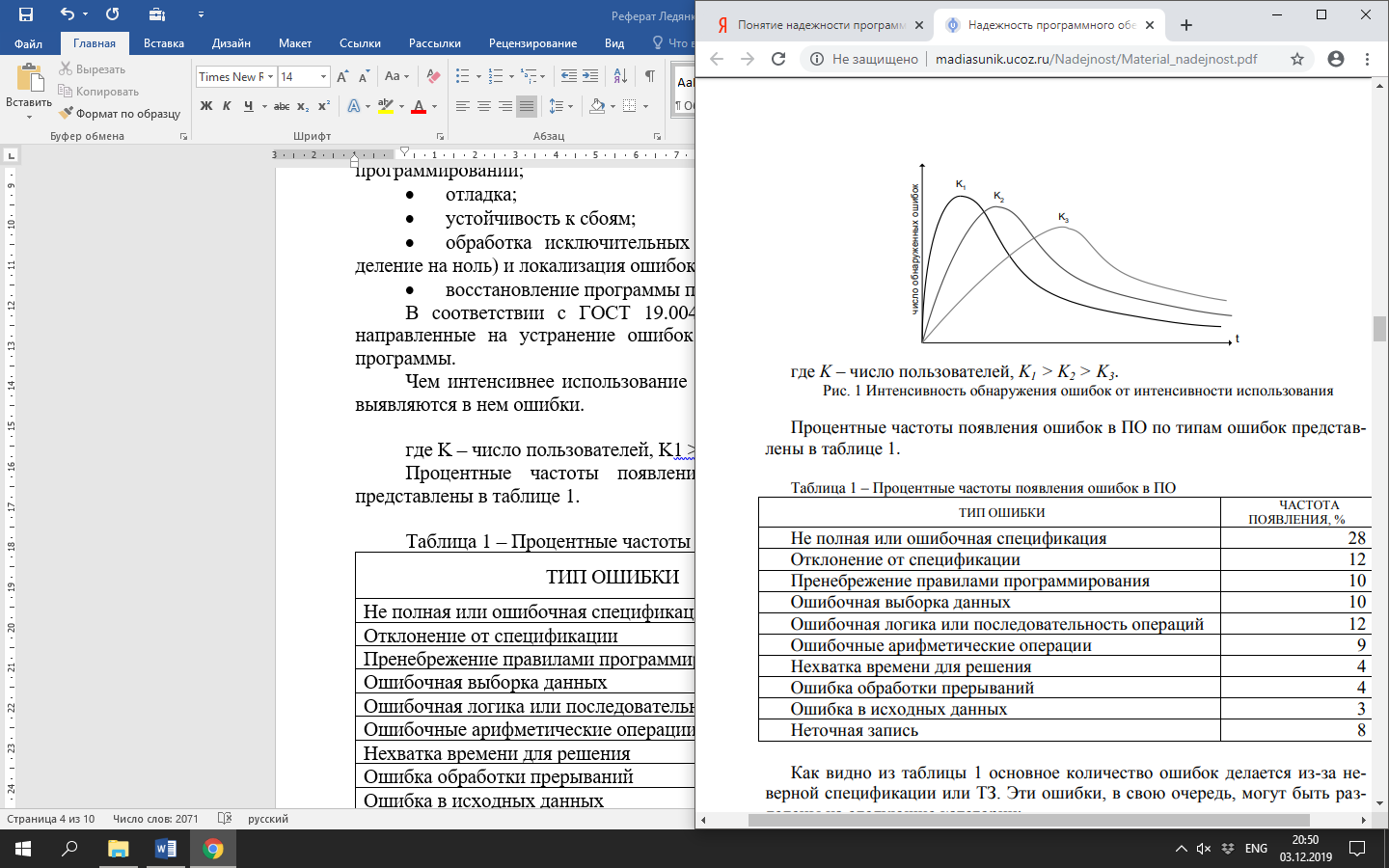Bookmark this page with the star icon
Image resolution: width=1389 pixels, height=868 pixels.
1297,59
